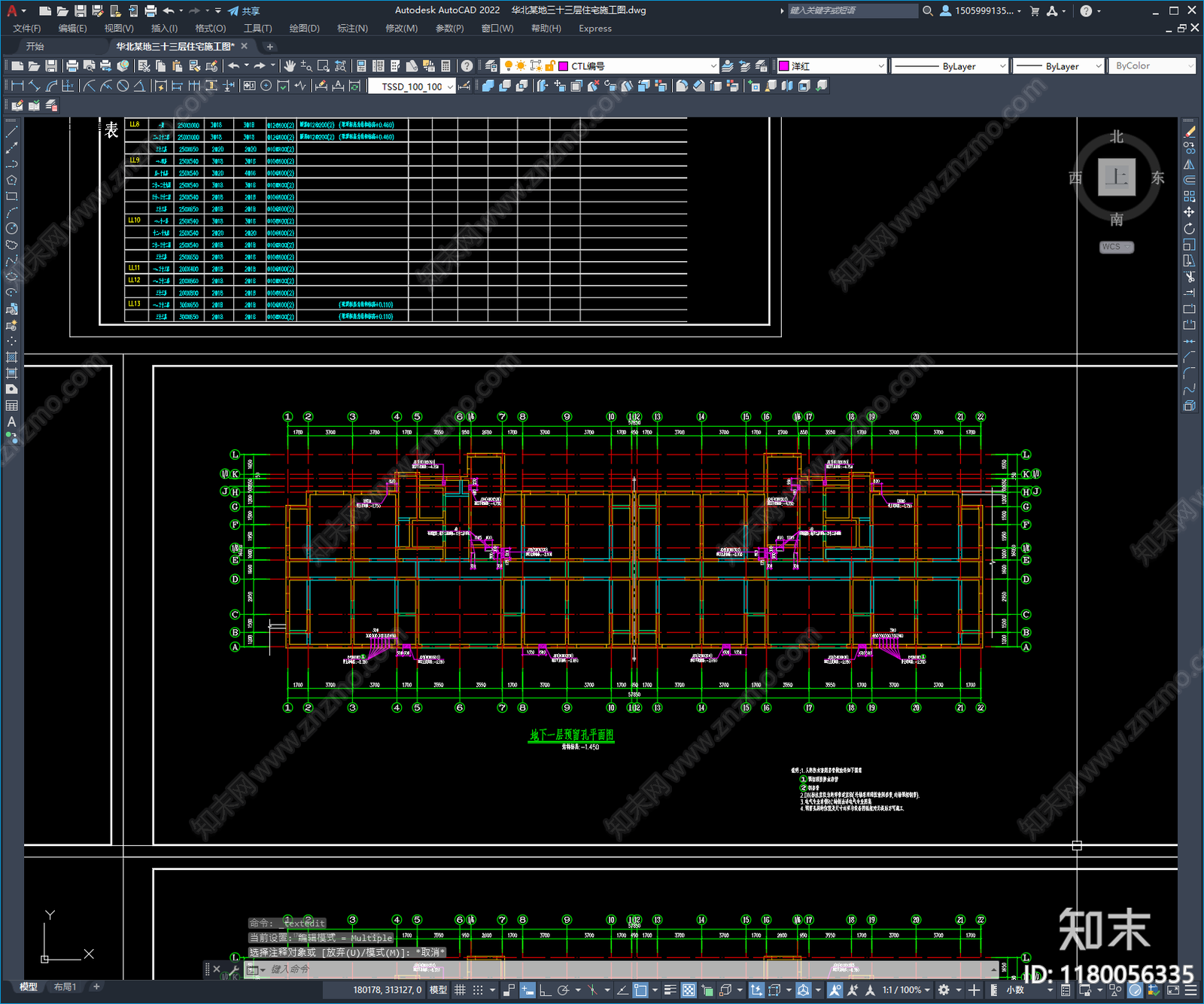
Task: Click the magenta color swatch beside 洋红
Action: click(x=783, y=66)
